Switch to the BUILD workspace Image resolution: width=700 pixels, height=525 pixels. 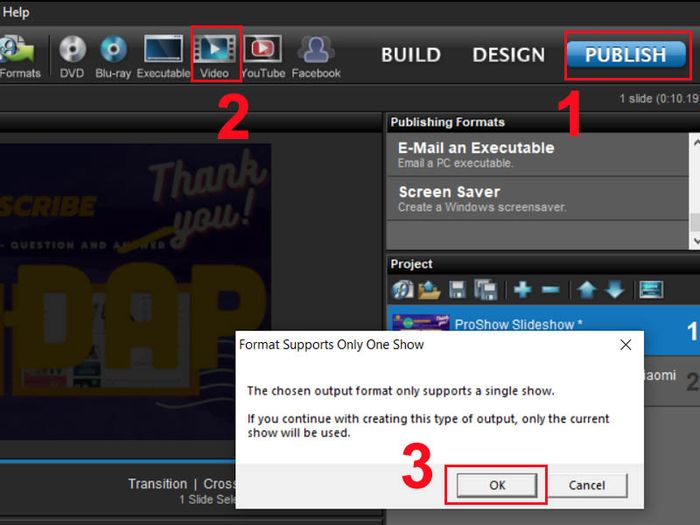point(411,55)
